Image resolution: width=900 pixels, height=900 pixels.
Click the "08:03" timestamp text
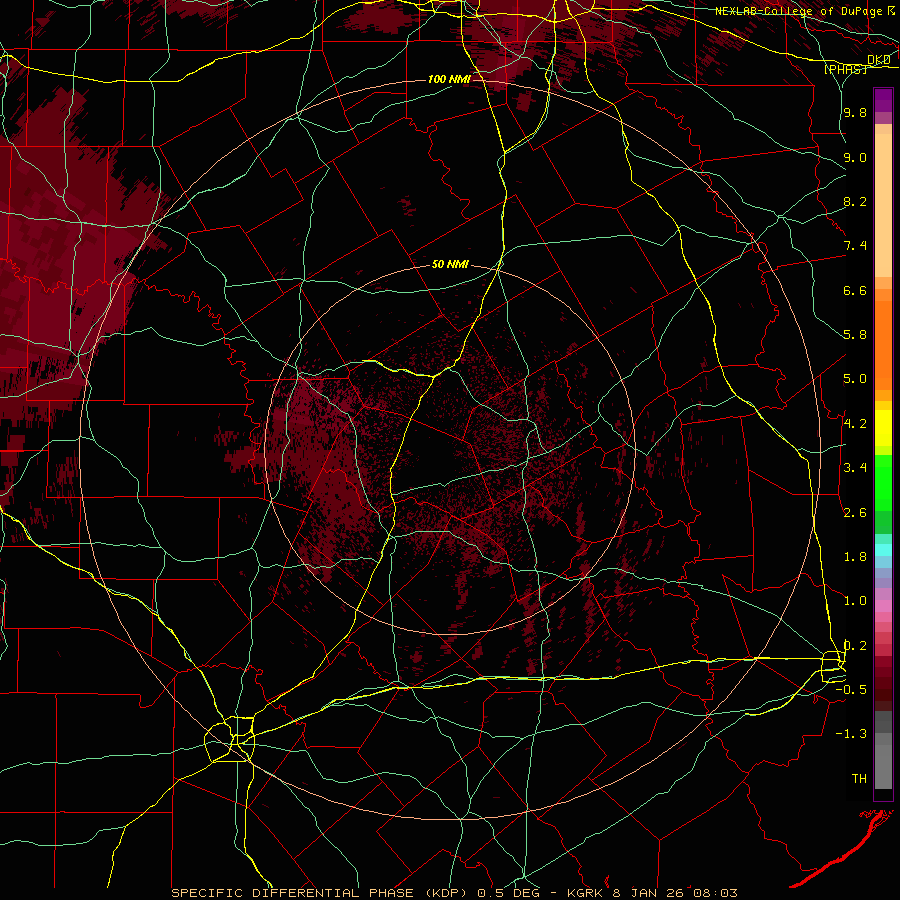tap(715, 893)
